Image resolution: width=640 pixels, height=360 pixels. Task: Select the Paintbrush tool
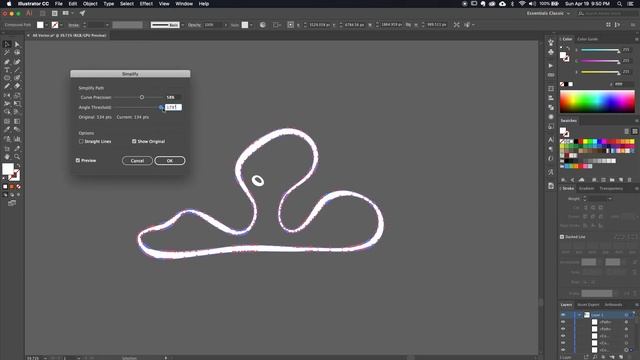[17, 78]
